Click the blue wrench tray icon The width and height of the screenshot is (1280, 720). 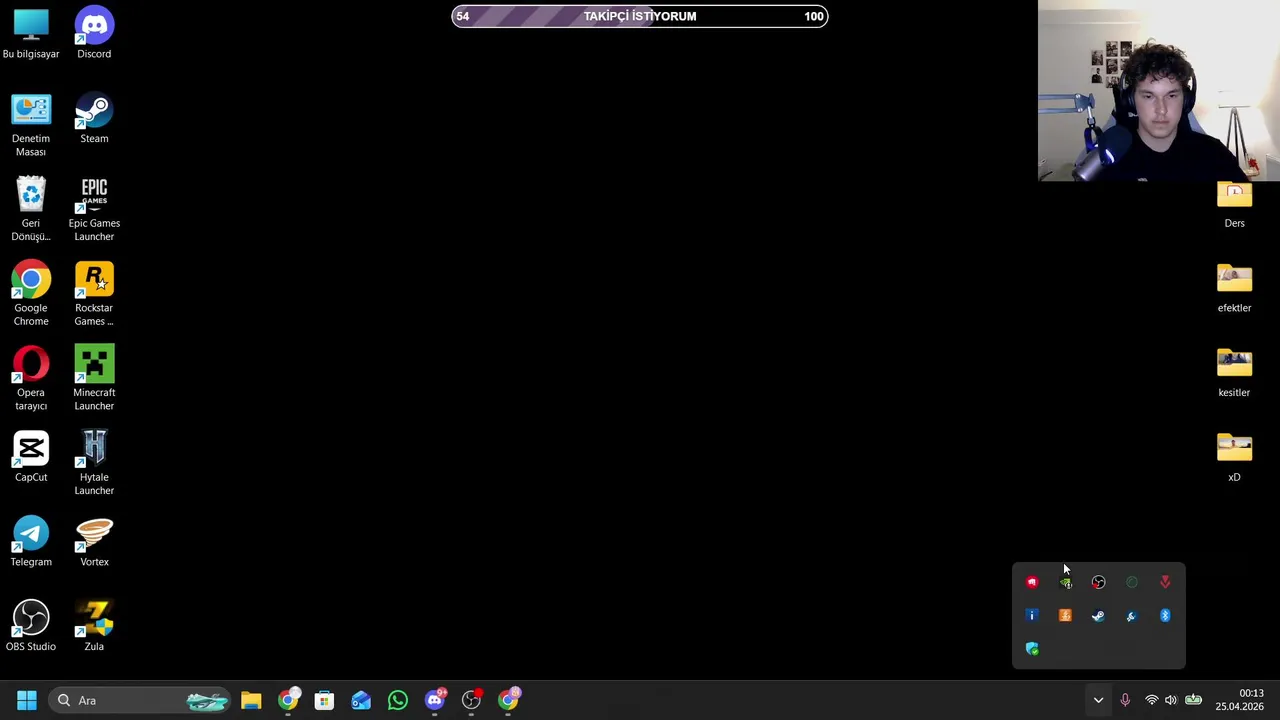coord(1131,616)
